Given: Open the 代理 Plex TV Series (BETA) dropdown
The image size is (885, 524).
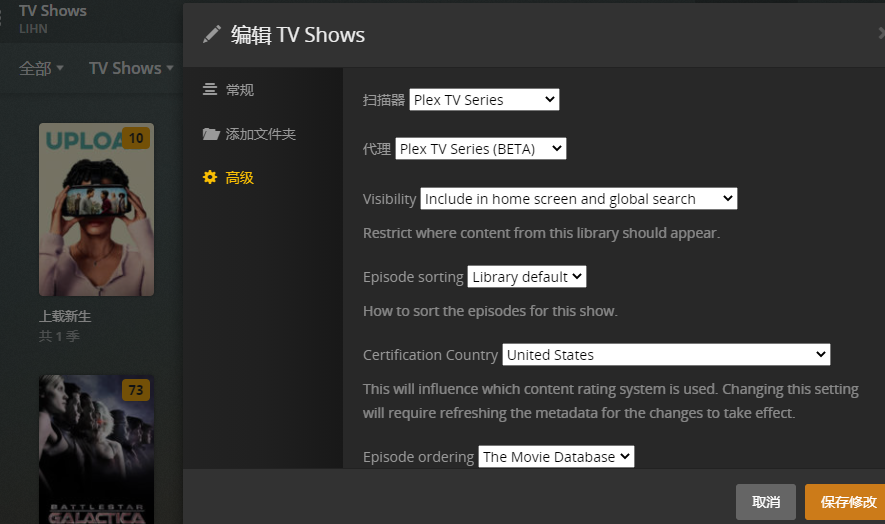Looking at the screenshot, I should [480, 149].
